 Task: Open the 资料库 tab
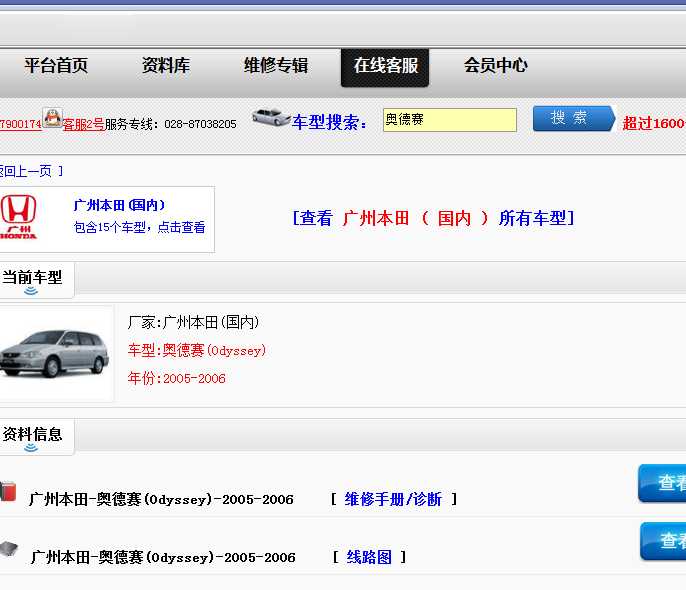tap(166, 66)
